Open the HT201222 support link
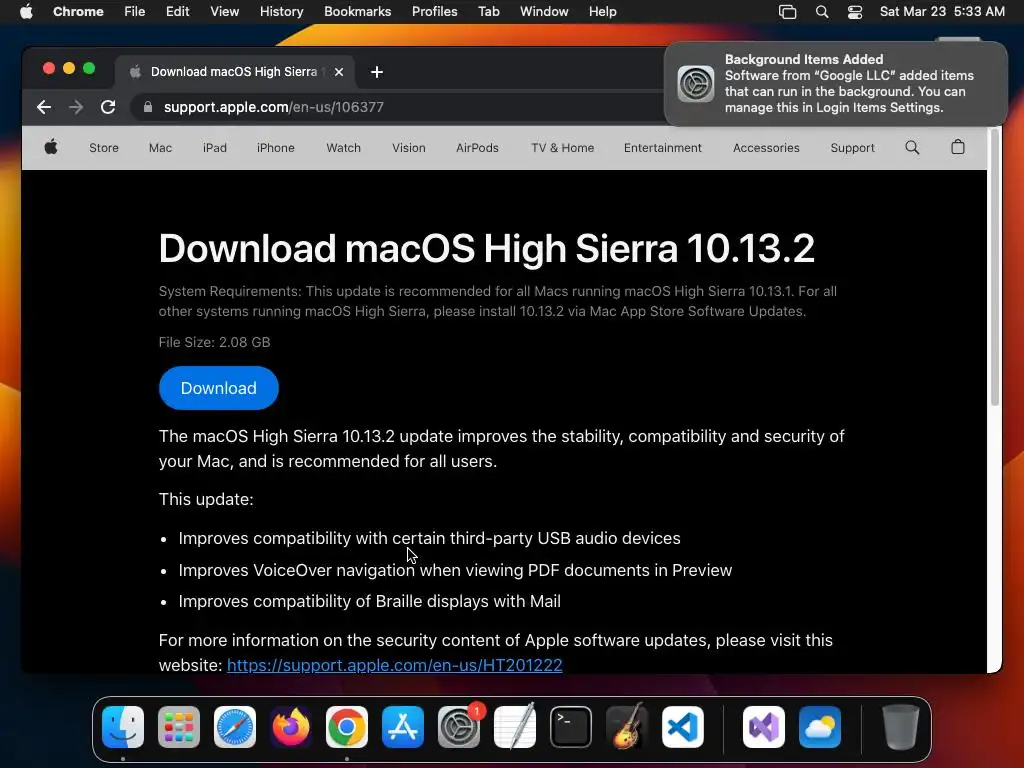 (394, 665)
